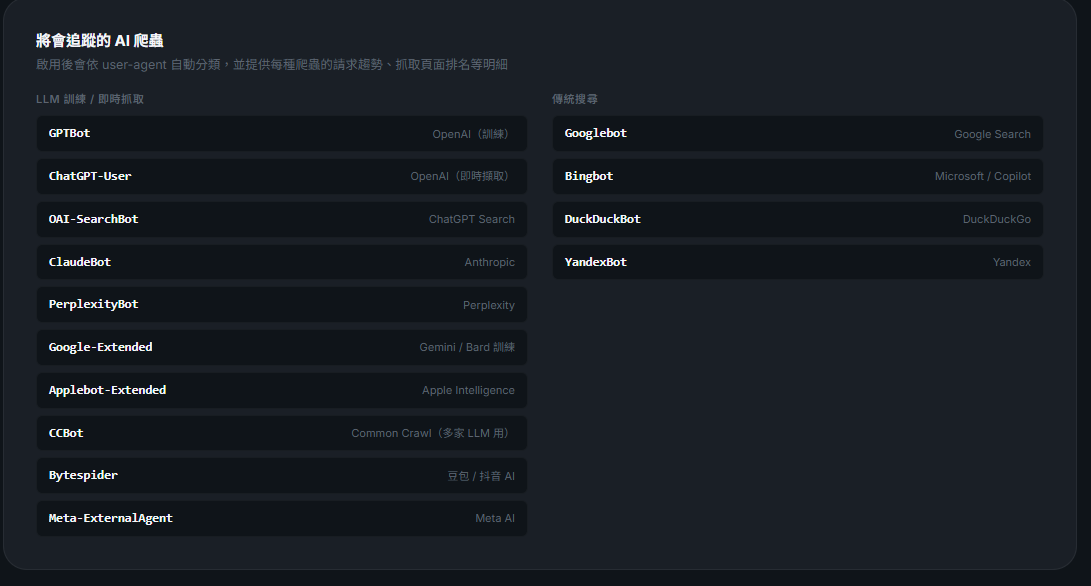
Task: Click the YandexBot crawler name
Action: pyautogui.click(x=596, y=262)
